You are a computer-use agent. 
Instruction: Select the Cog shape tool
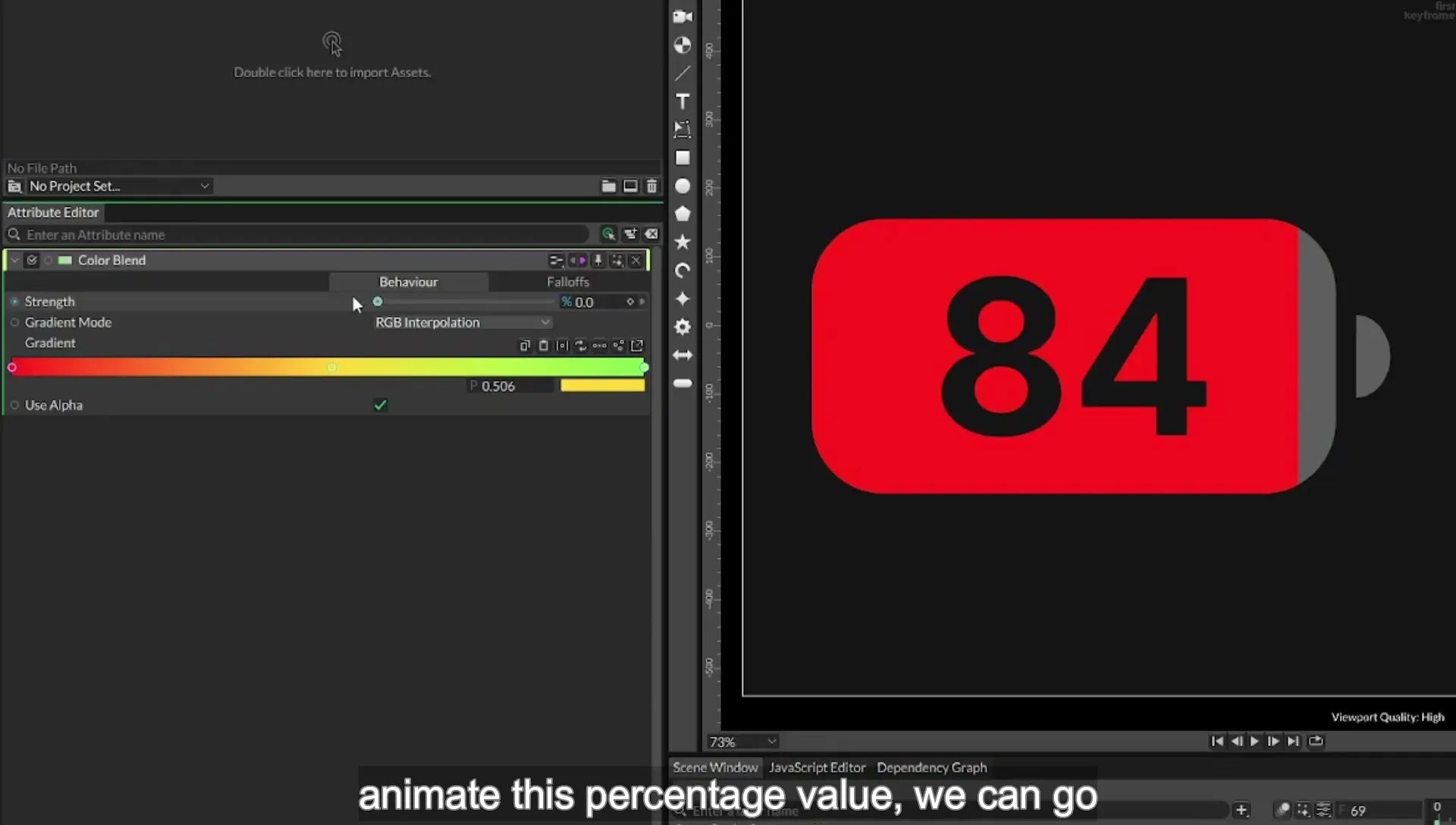coord(682,327)
